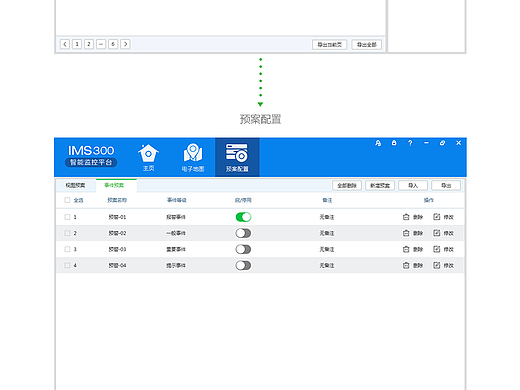Click the ellipsis page button in pagination
Screen dimensions: 520x390
(x=101, y=44)
